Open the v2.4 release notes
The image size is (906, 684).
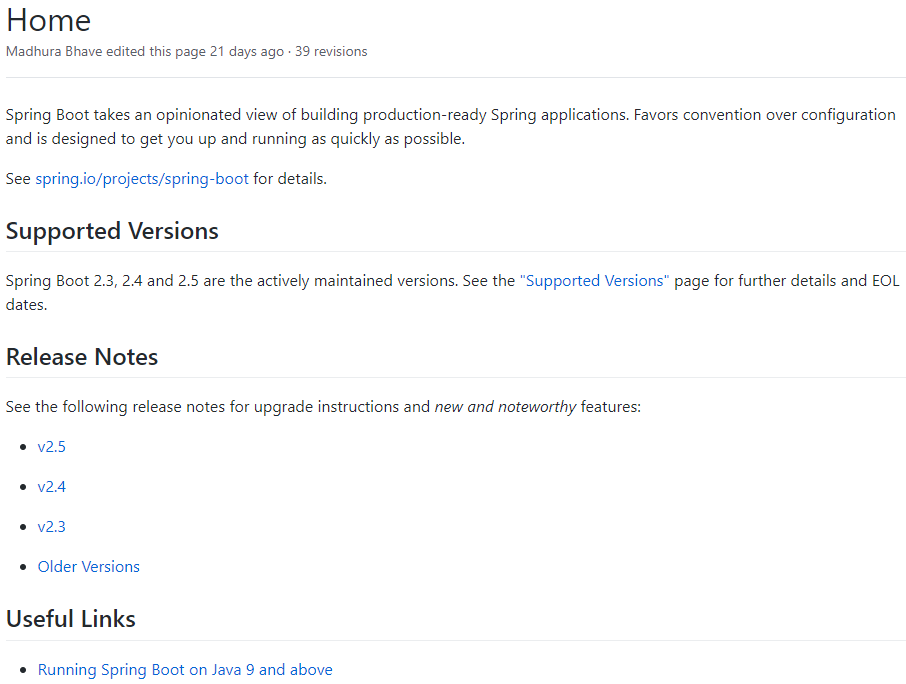(x=52, y=487)
